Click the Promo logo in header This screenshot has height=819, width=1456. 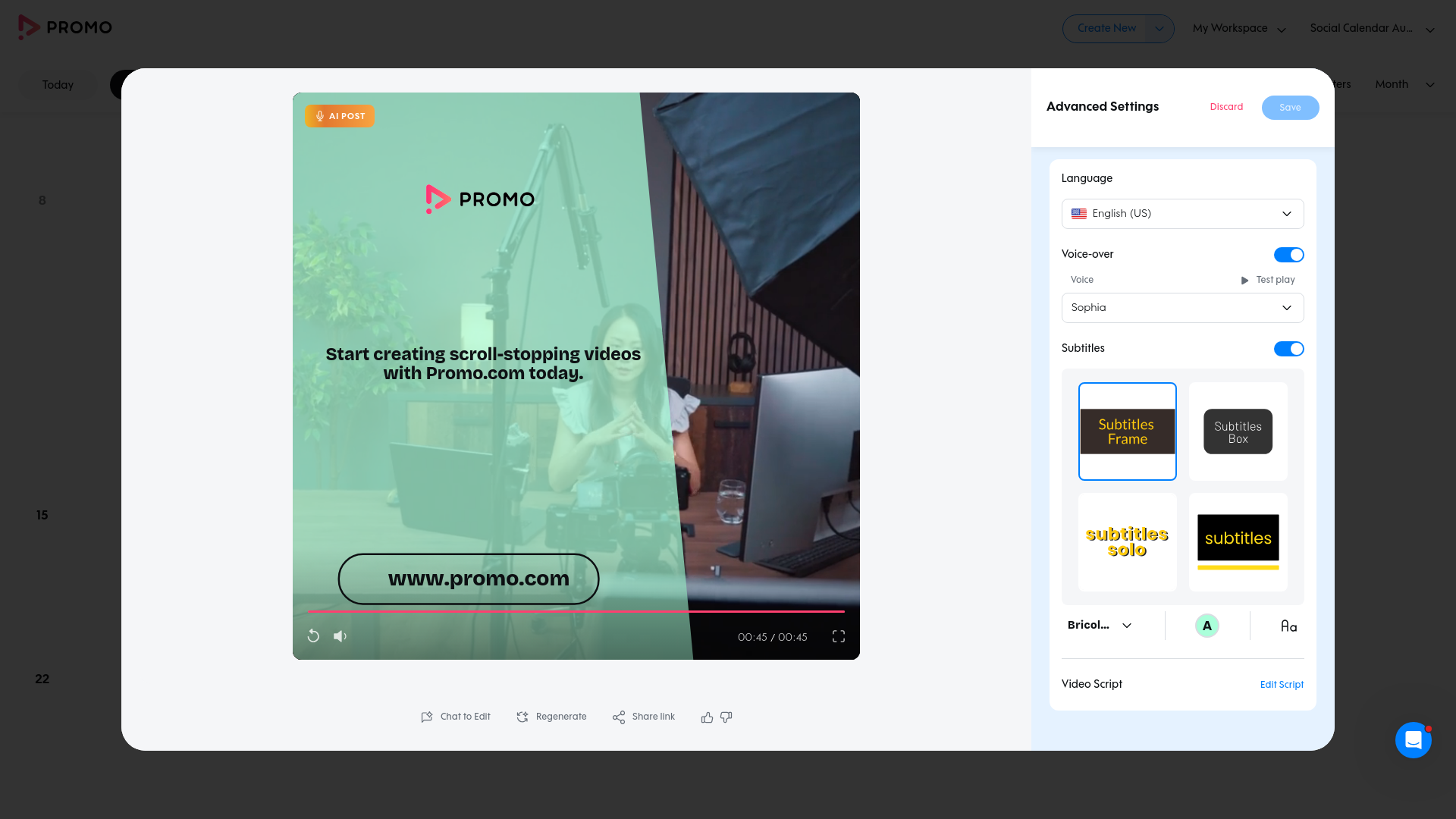pyautogui.click(x=65, y=27)
